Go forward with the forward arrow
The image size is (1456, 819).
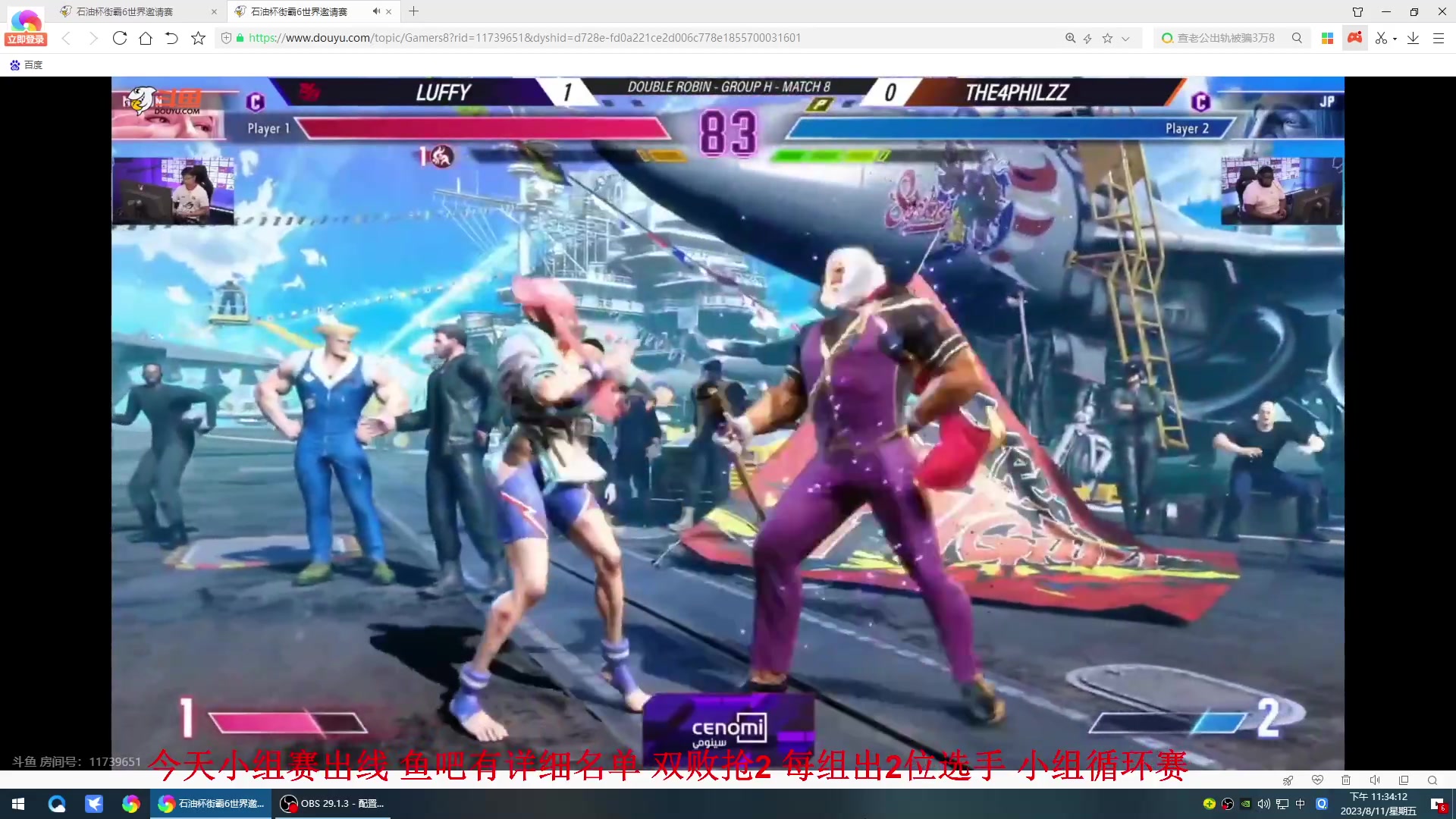tap(93, 38)
